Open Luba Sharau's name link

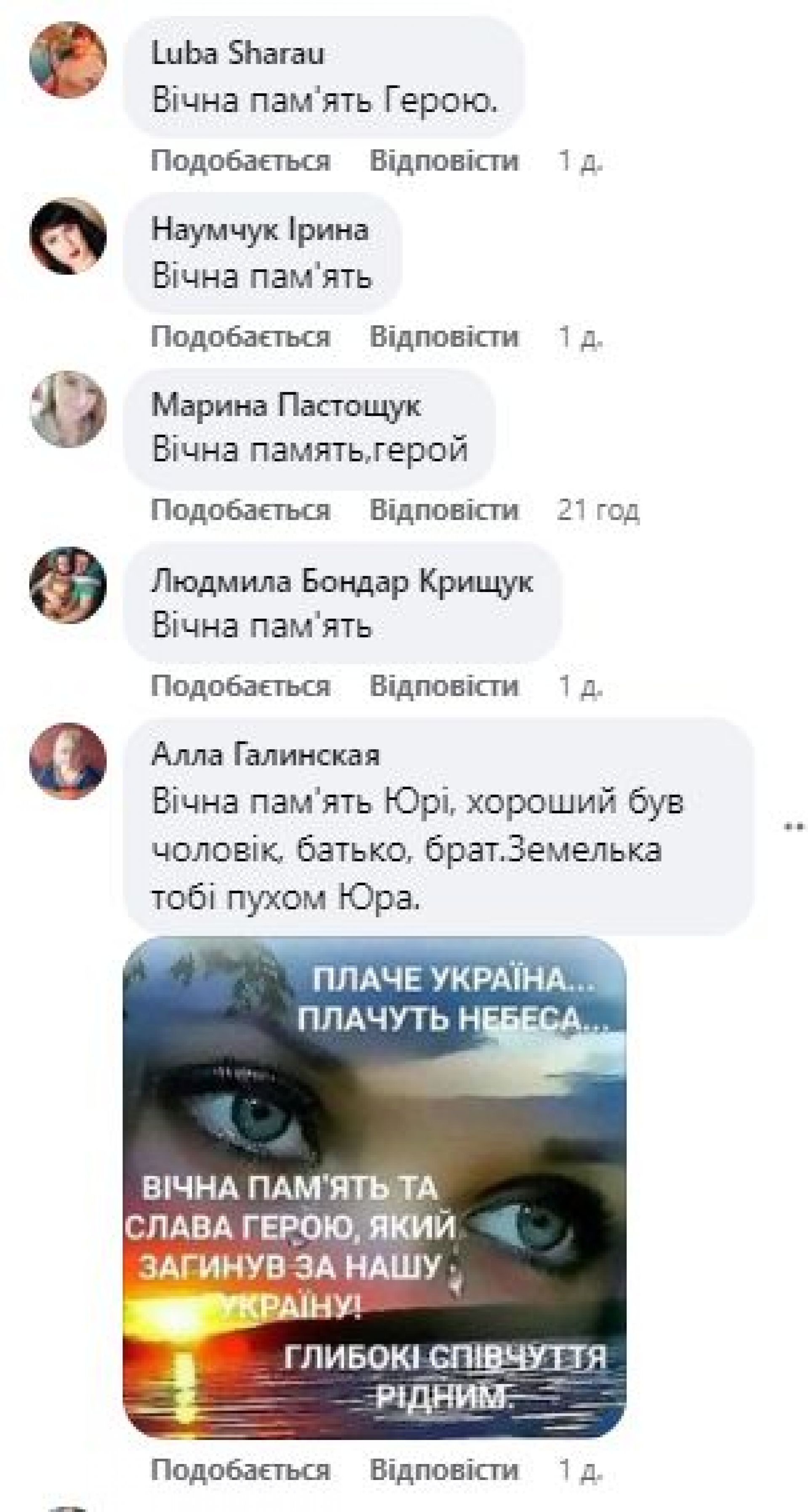(x=238, y=53)
